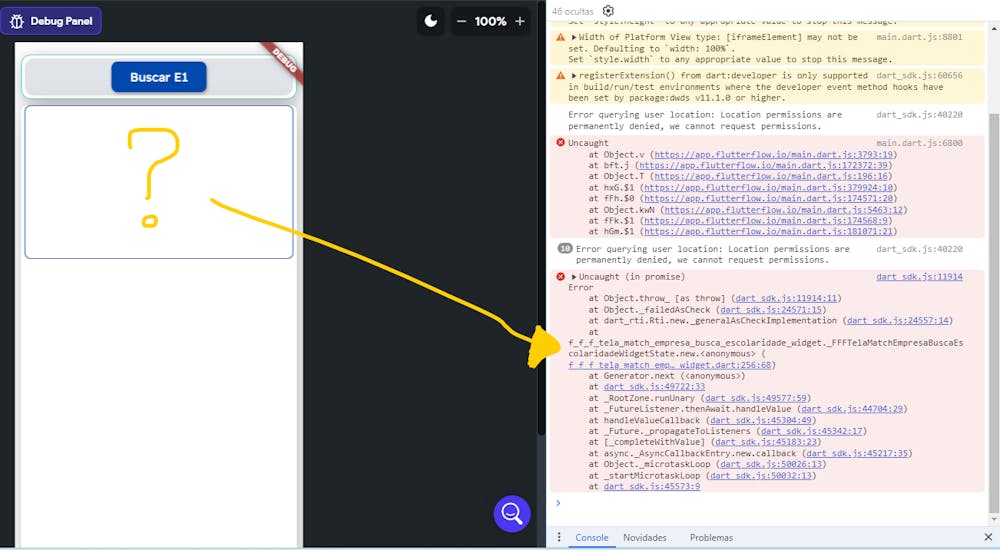Switch to the Novidades tab
This screenshot has height=550, width=1000.
645,538
